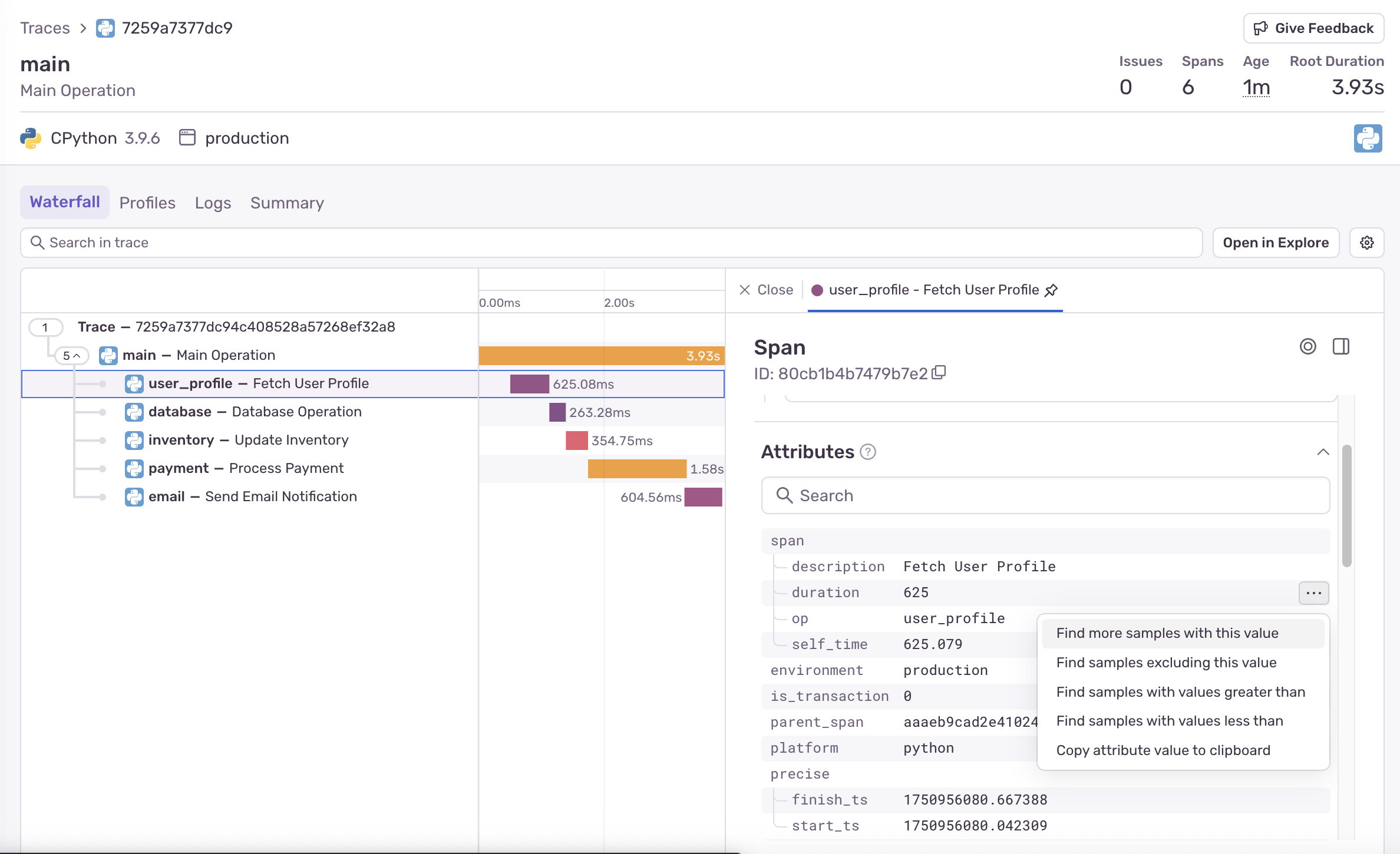Choose Find samples with values greater than

coord(1183,692)
